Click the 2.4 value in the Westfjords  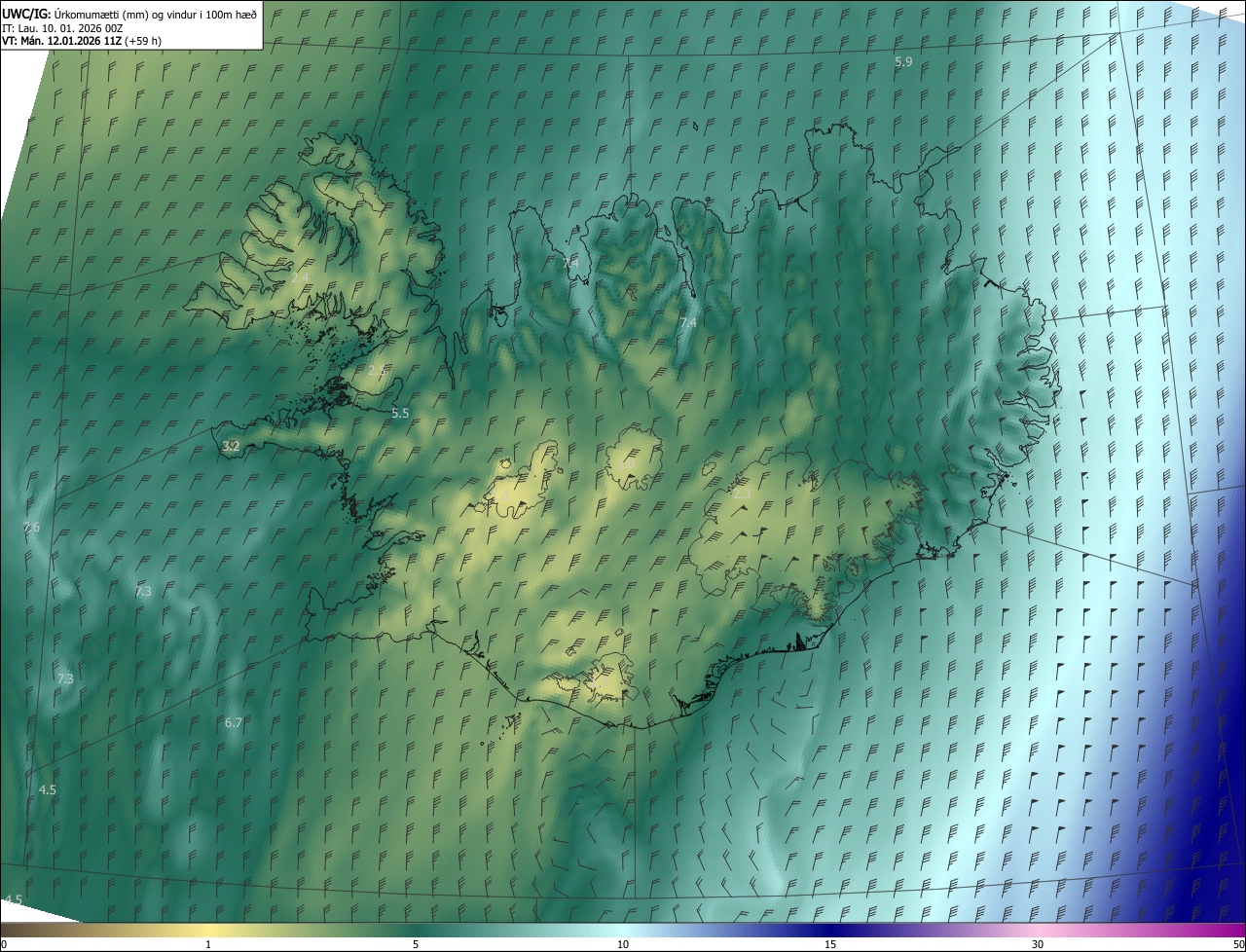(x=300, y=278)
